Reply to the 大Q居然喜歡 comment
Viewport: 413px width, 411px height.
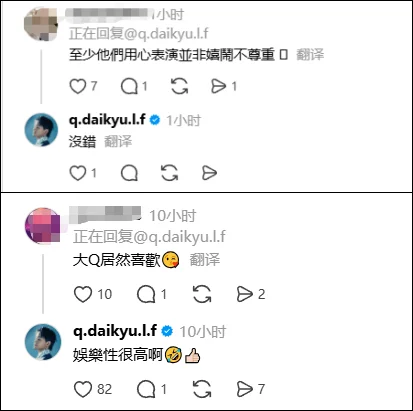[x=146, y=294]
